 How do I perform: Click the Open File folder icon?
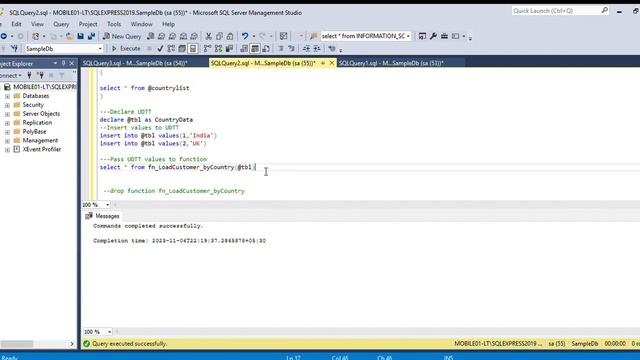click(x=70, y=36)
